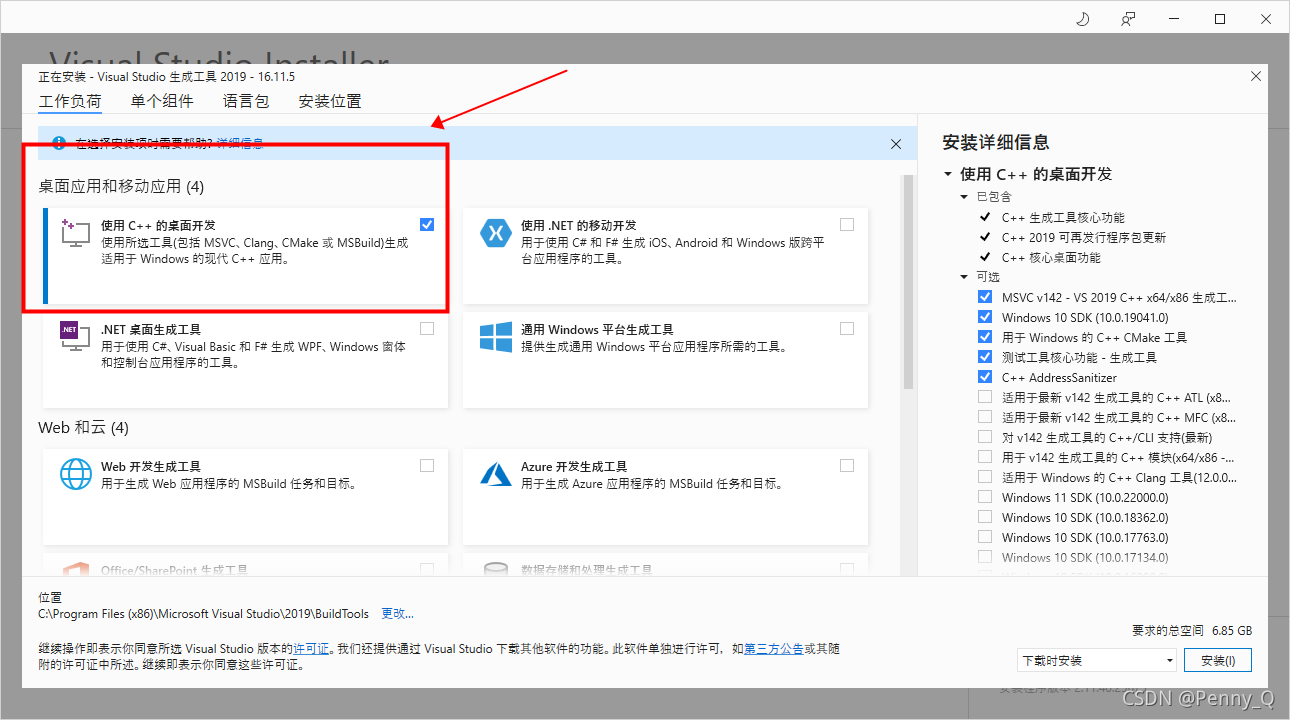Click the C++ 生成工具核心功能 included item
The width and height of the screenshot is (1290, 720).
(x=1063, y=217)
